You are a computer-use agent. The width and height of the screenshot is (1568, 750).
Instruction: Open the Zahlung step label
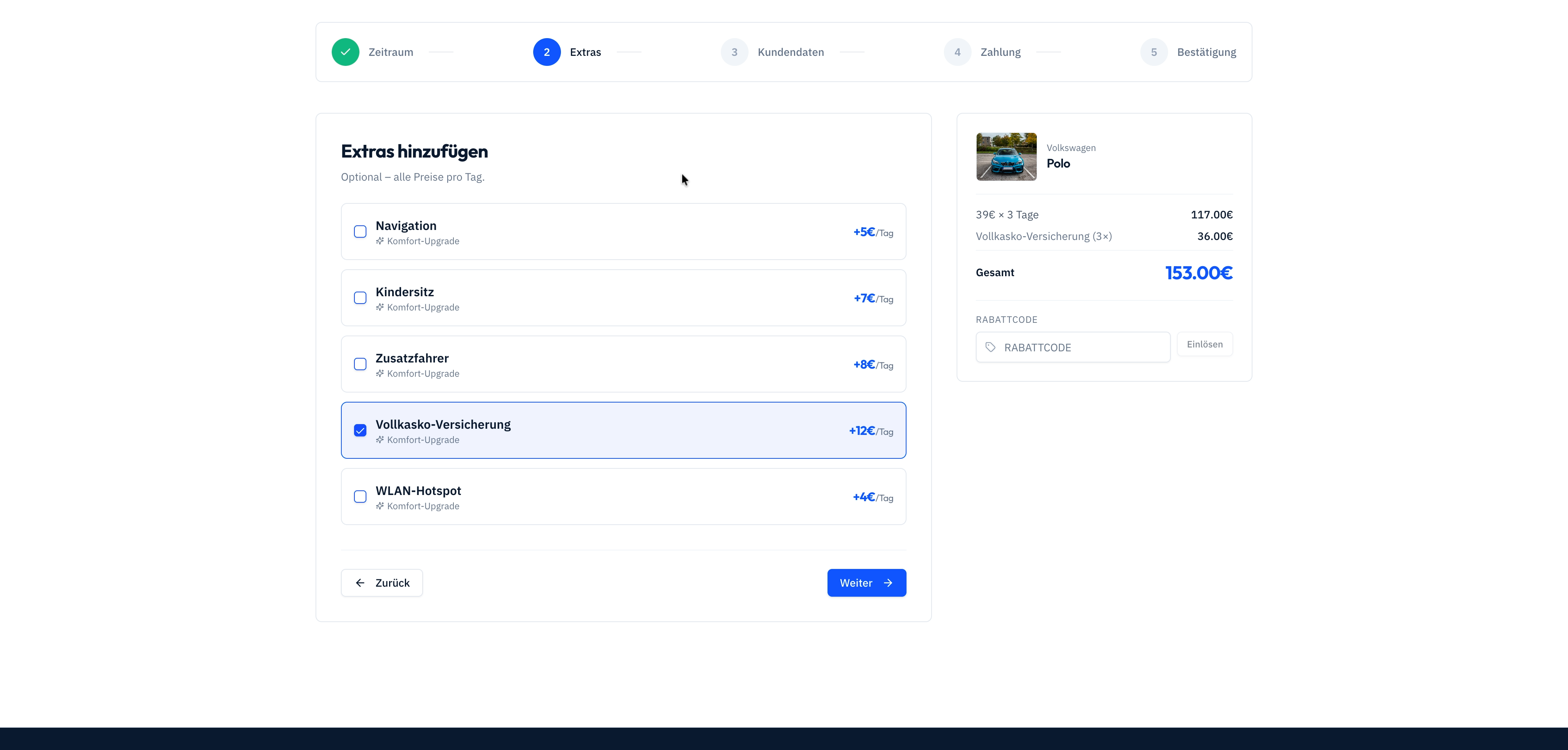click(1001, 52)
